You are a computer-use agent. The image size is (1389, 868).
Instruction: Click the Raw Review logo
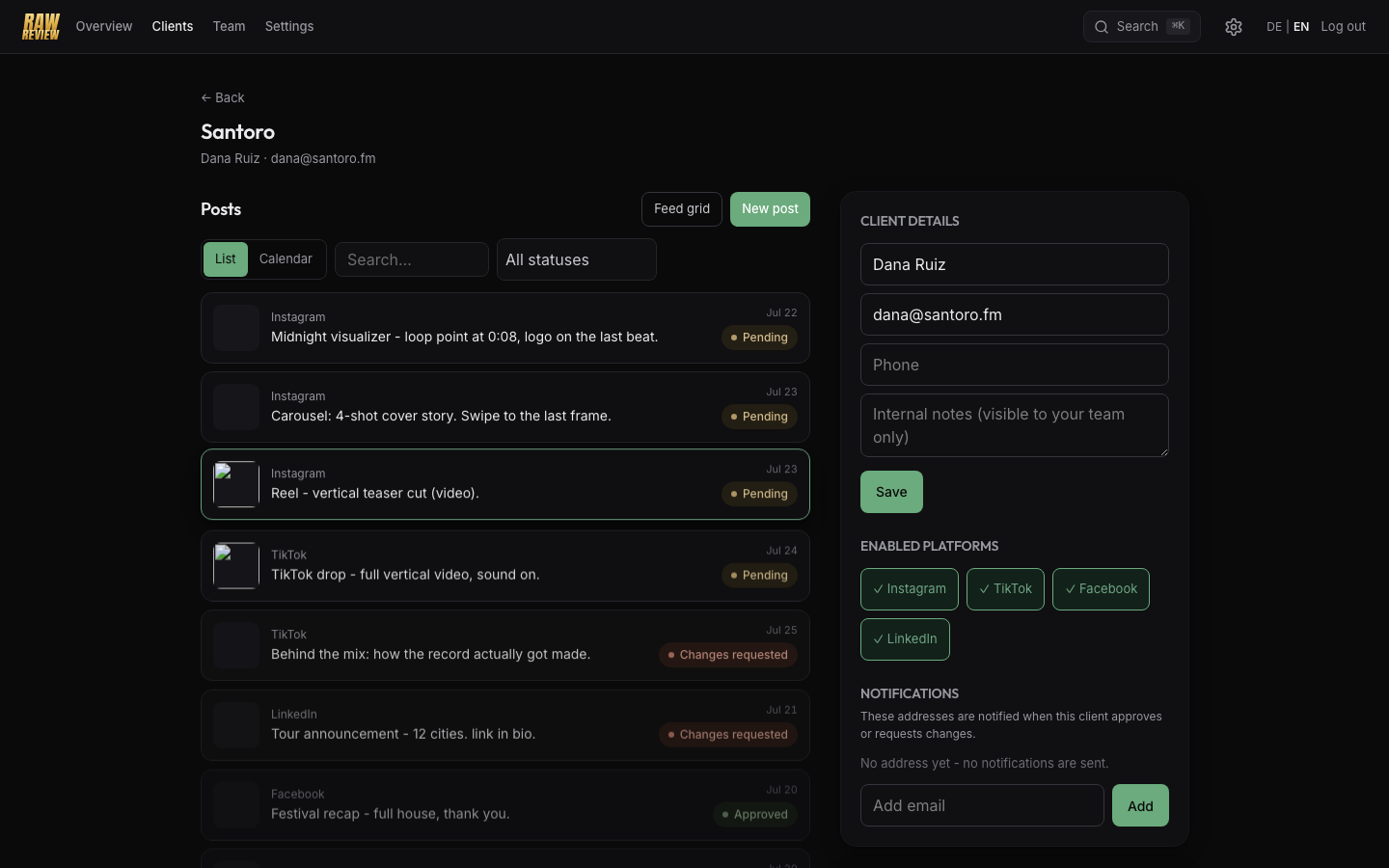41,27
